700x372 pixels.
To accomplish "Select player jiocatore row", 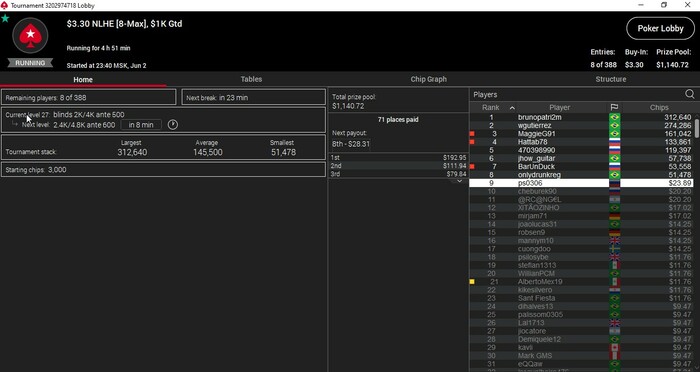I will pos(581,331).
